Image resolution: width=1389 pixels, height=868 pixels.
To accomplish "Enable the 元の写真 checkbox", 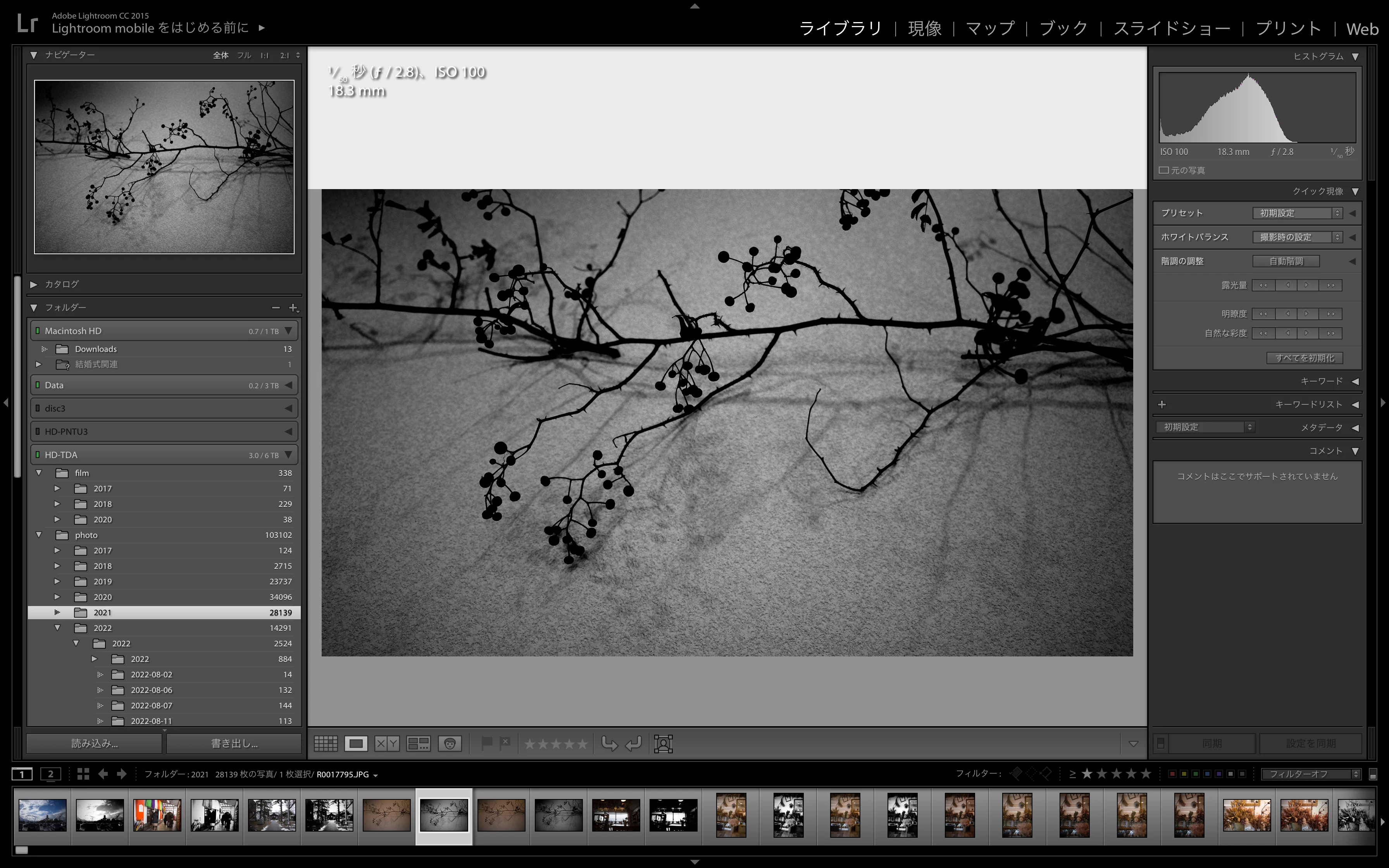I will [1164, 170].
